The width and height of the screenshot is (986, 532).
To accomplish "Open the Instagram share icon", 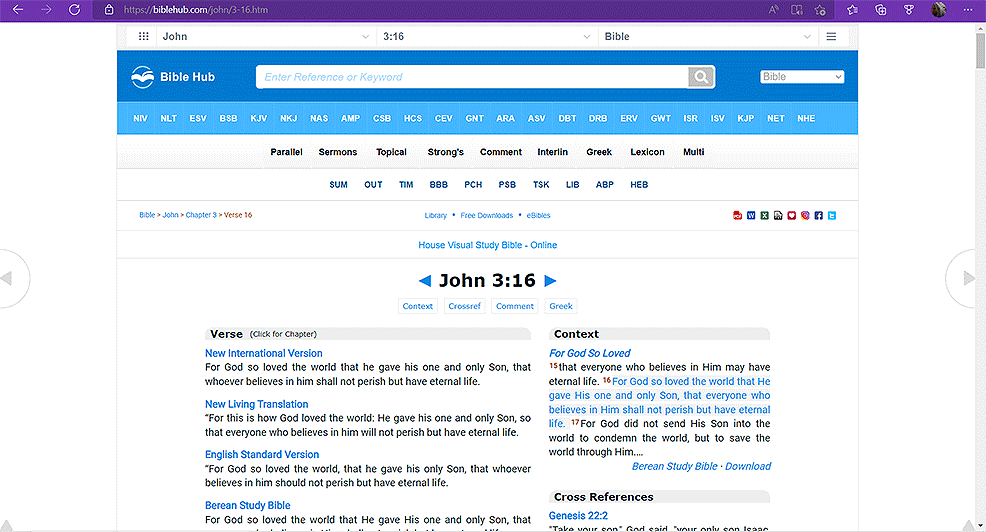I will click(805, 215).
